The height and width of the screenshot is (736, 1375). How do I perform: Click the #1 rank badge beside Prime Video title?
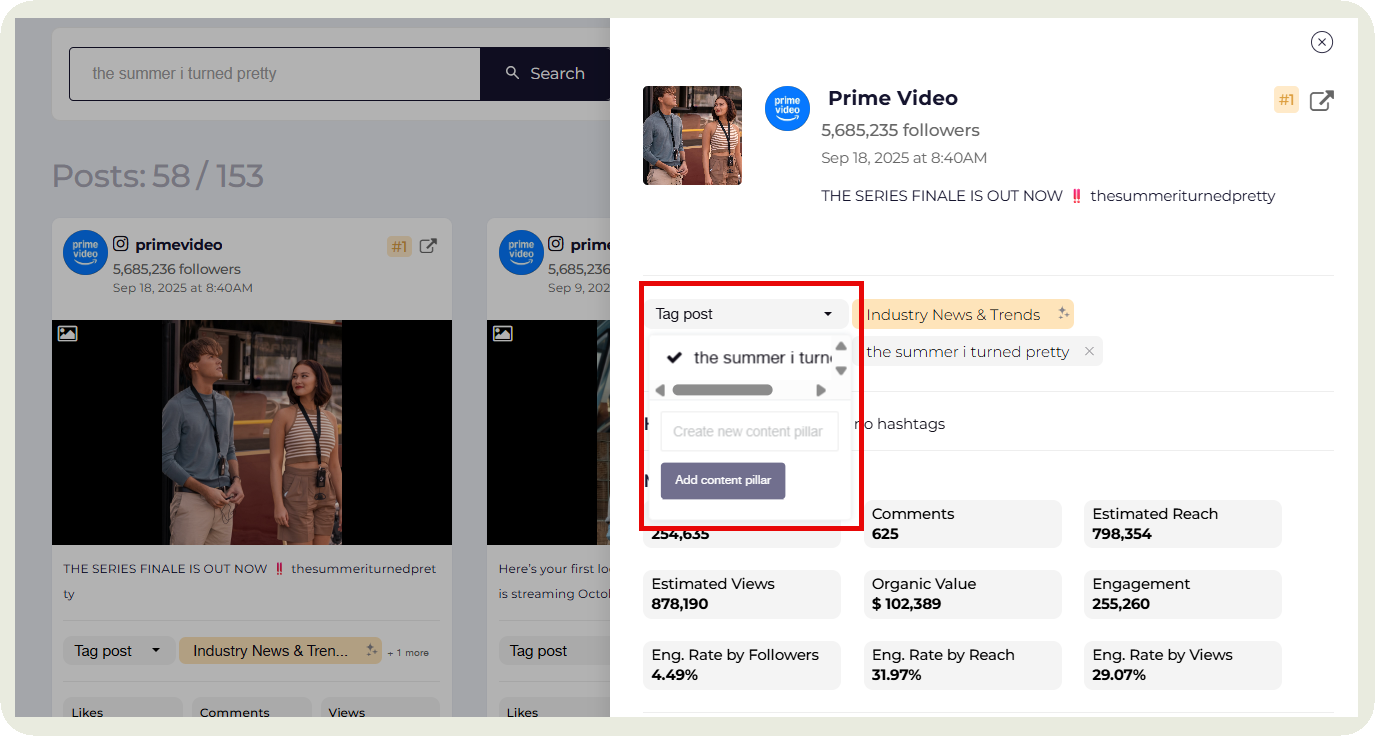1286,100
